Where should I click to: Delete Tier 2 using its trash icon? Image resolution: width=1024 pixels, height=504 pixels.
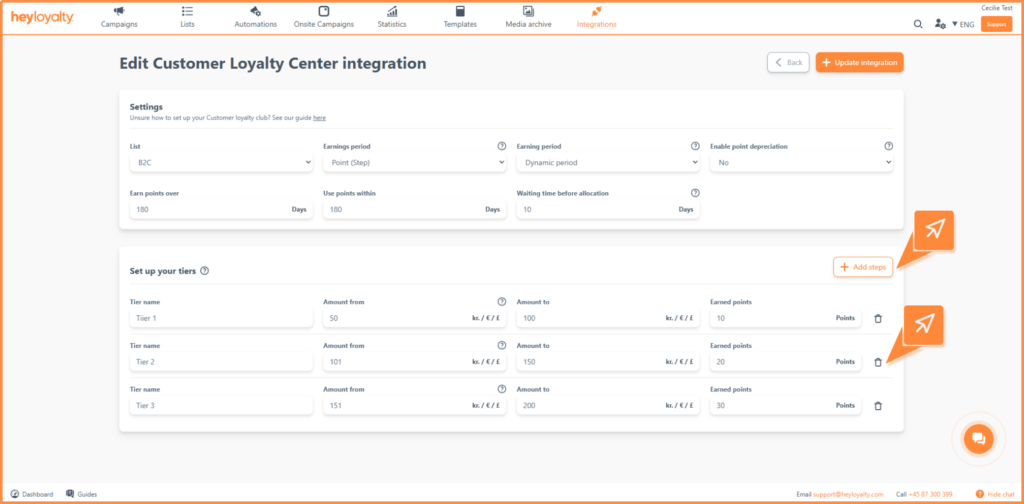878,362
